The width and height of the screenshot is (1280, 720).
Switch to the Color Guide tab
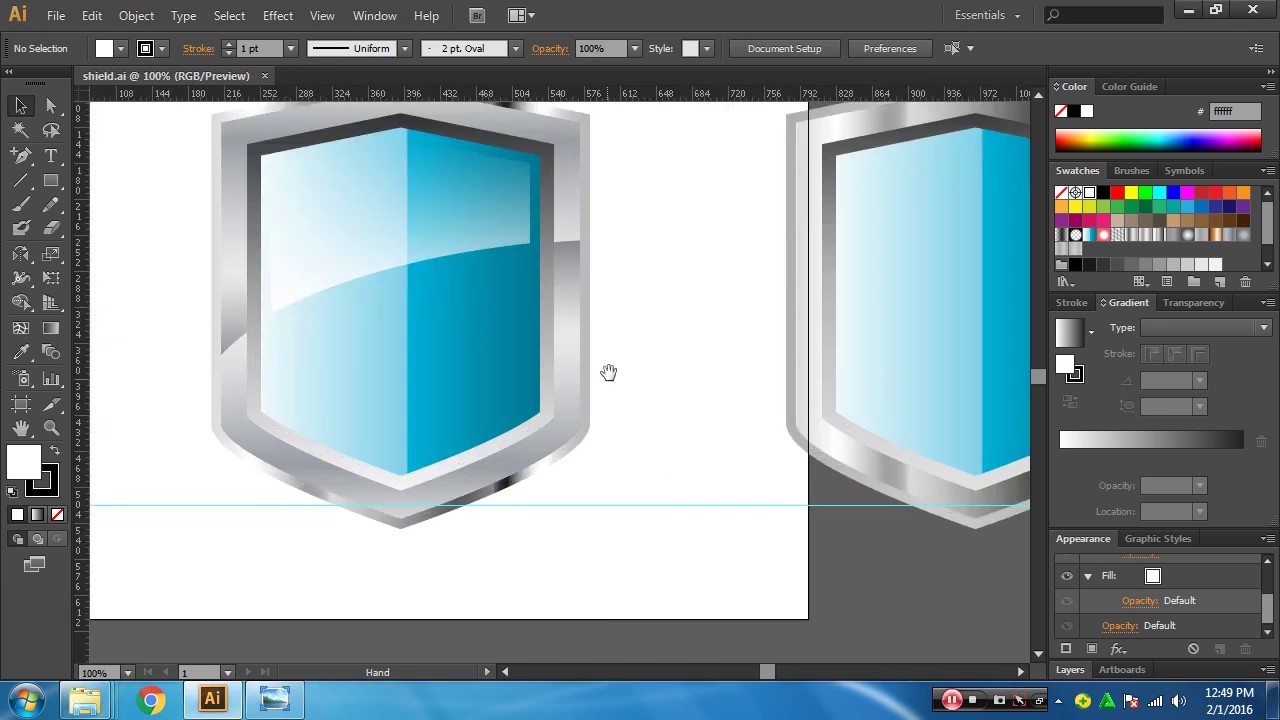click(x=1129, y=86)
